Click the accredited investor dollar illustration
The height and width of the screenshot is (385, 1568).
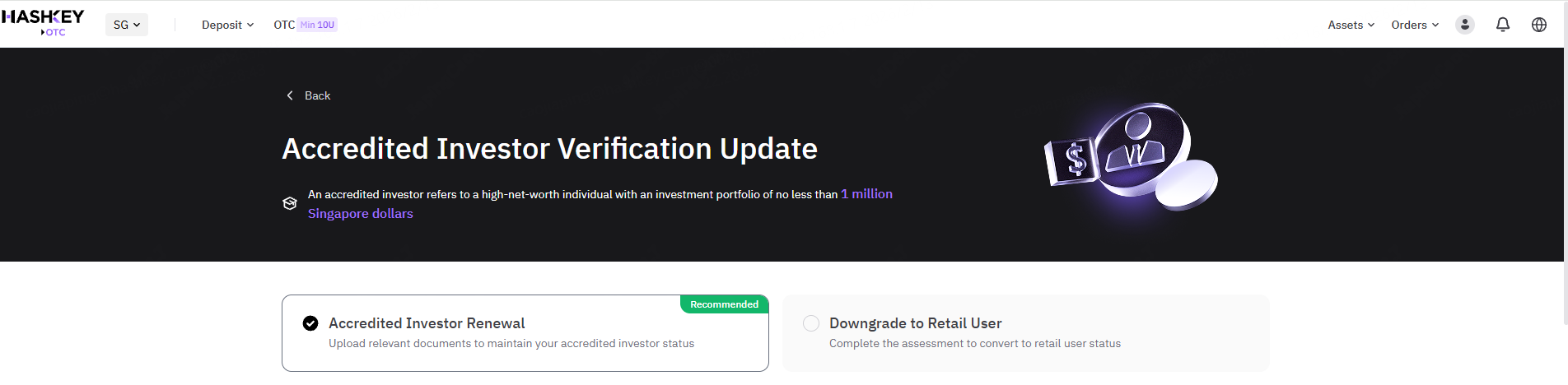[x=1130, y=156]
